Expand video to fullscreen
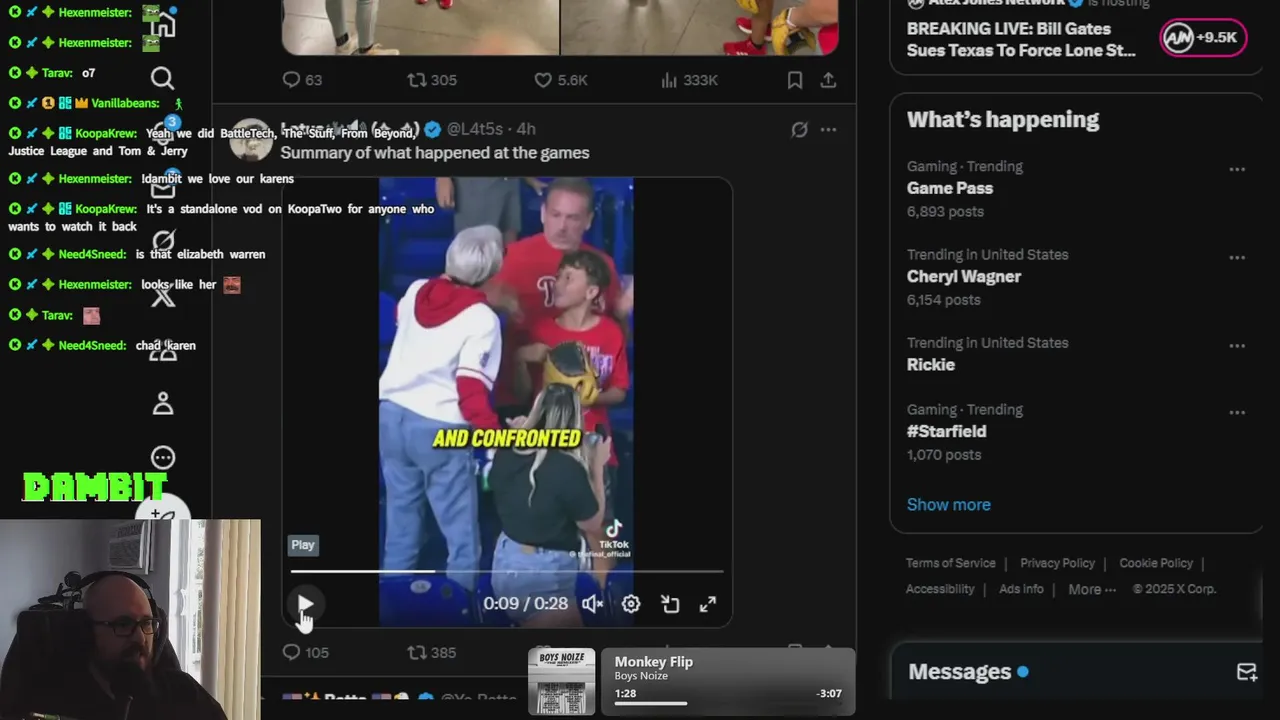 tap(708, 604)
